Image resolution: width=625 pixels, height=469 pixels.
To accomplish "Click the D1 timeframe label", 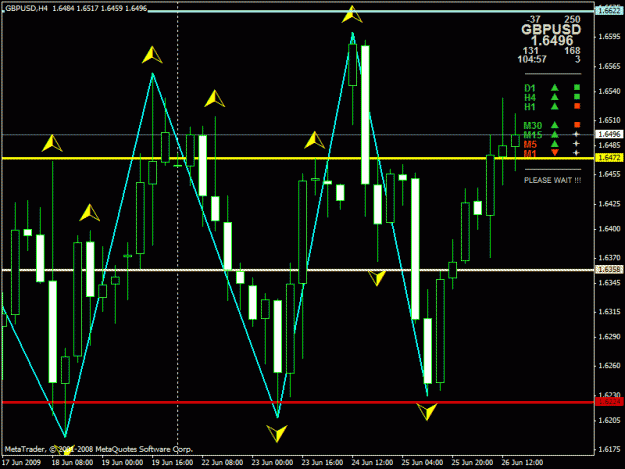I will 530,88.
